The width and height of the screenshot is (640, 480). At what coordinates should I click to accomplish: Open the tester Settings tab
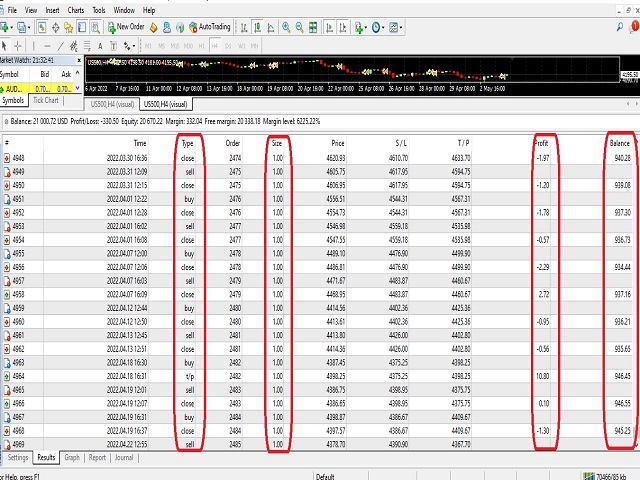coord(18,458)
